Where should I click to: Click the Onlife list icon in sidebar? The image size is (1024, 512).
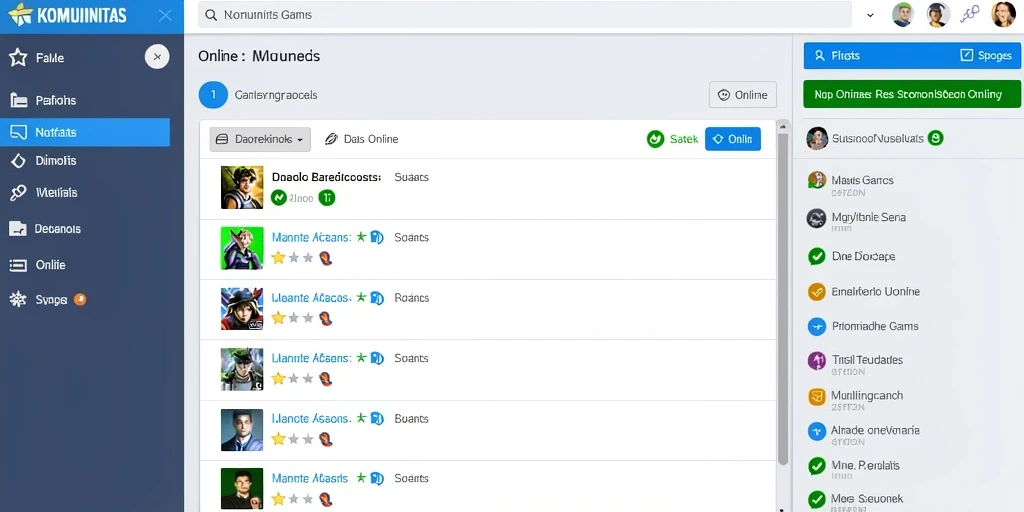[18, 265]
